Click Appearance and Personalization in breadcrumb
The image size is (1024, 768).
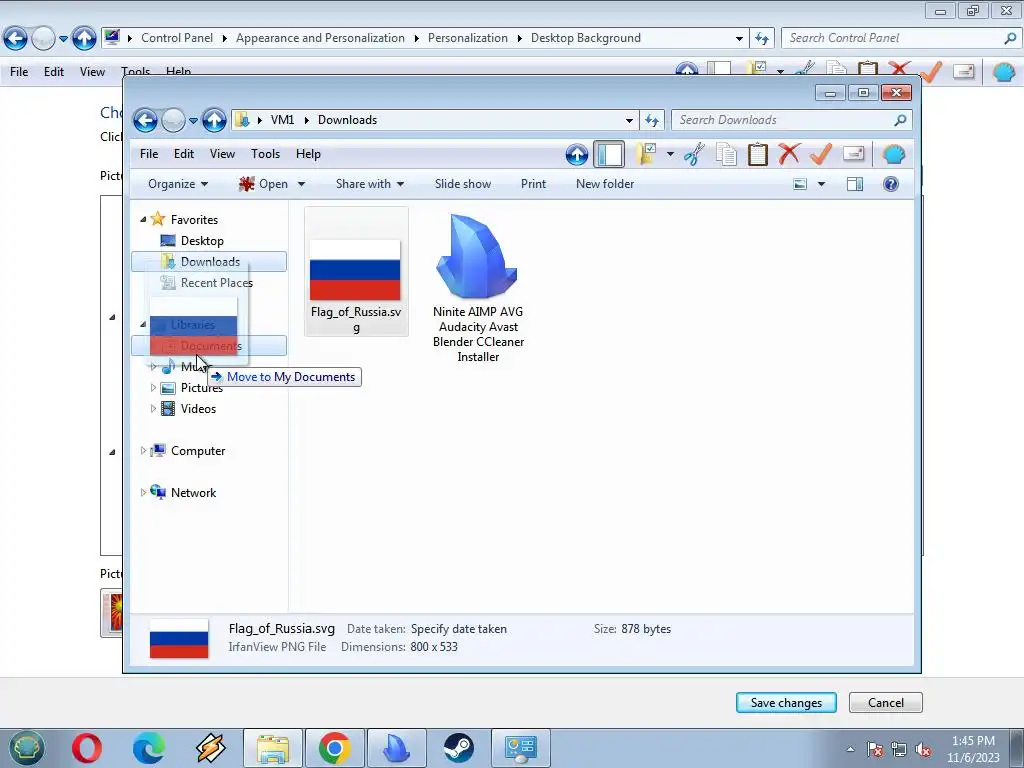[320, 38]
